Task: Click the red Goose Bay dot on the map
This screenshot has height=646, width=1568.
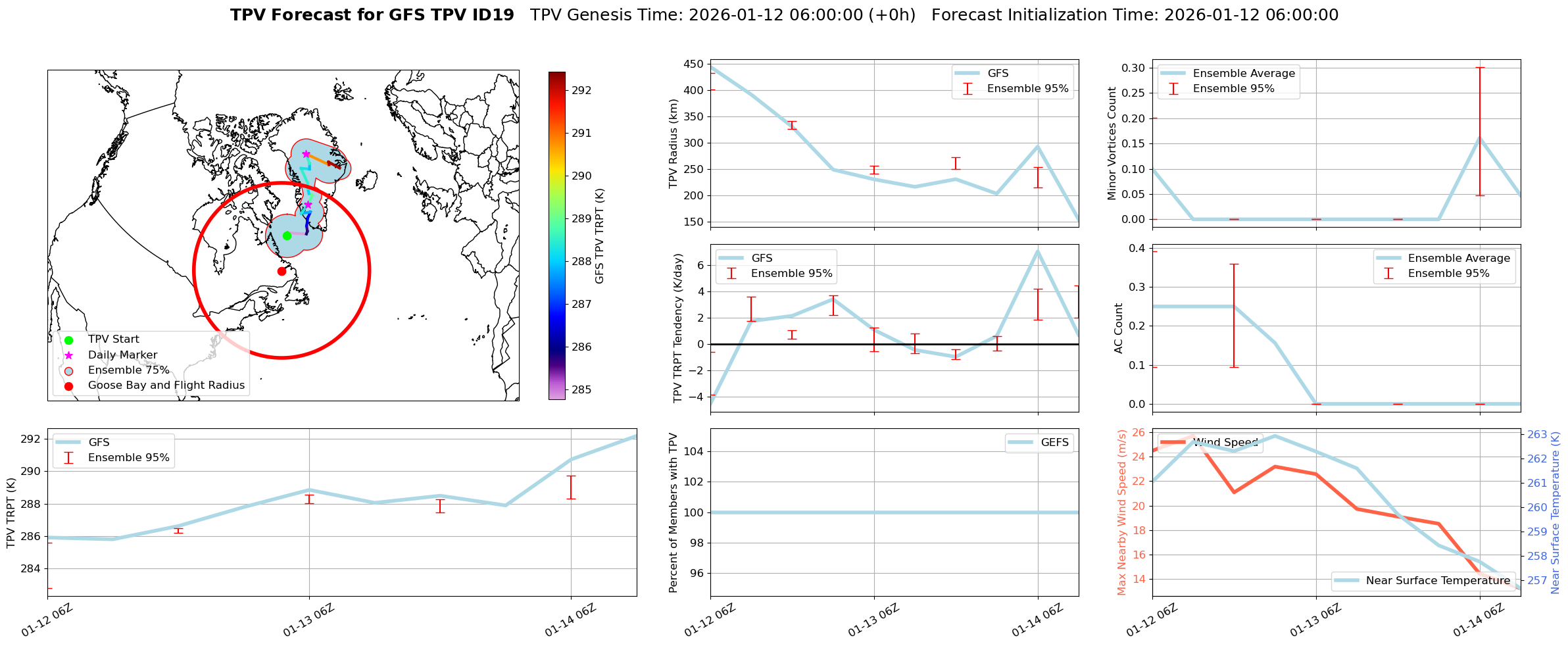Action: point(282,271)
